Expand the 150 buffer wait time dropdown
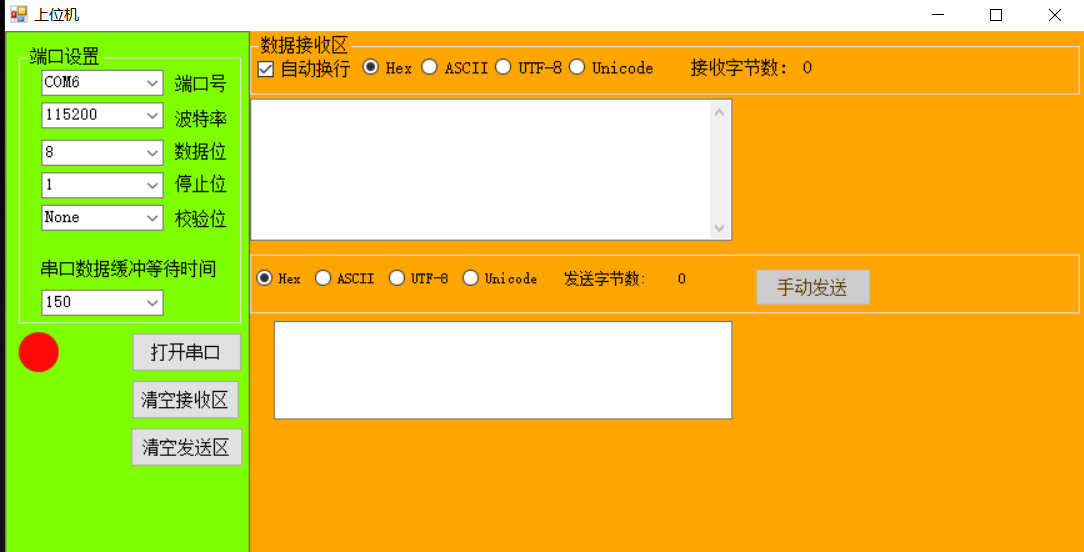The image size is (1084, 552). (x=102, y=302)
